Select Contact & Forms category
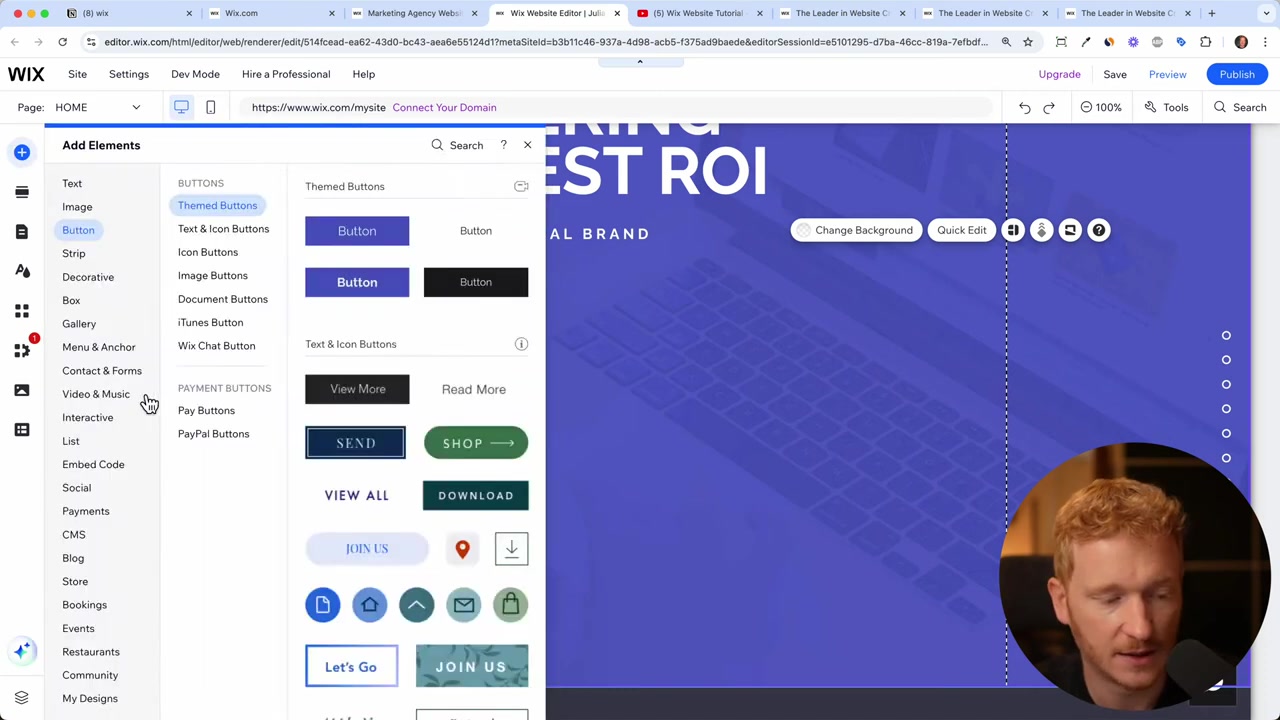This screenshot has height=720, width=1280. tap(102, 371)
